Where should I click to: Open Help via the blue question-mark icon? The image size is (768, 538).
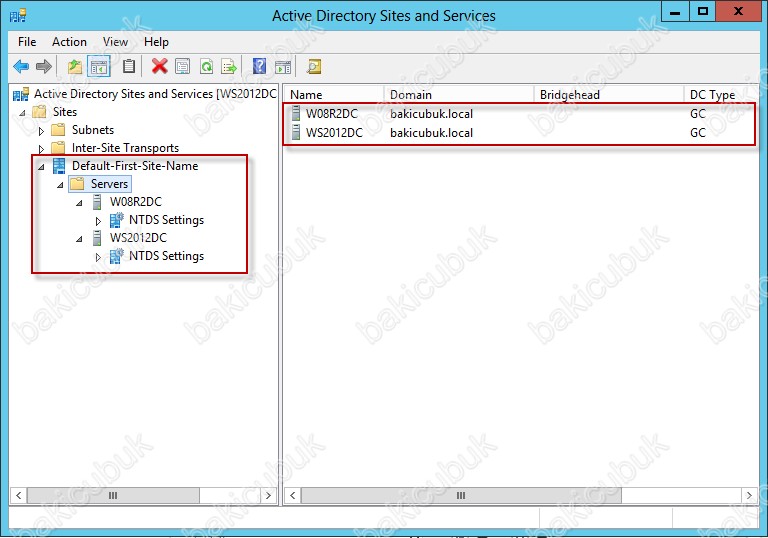coord(259,66)
